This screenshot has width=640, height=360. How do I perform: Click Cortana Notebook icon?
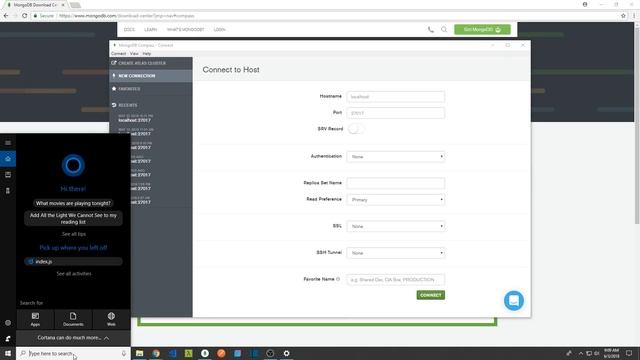8,175
